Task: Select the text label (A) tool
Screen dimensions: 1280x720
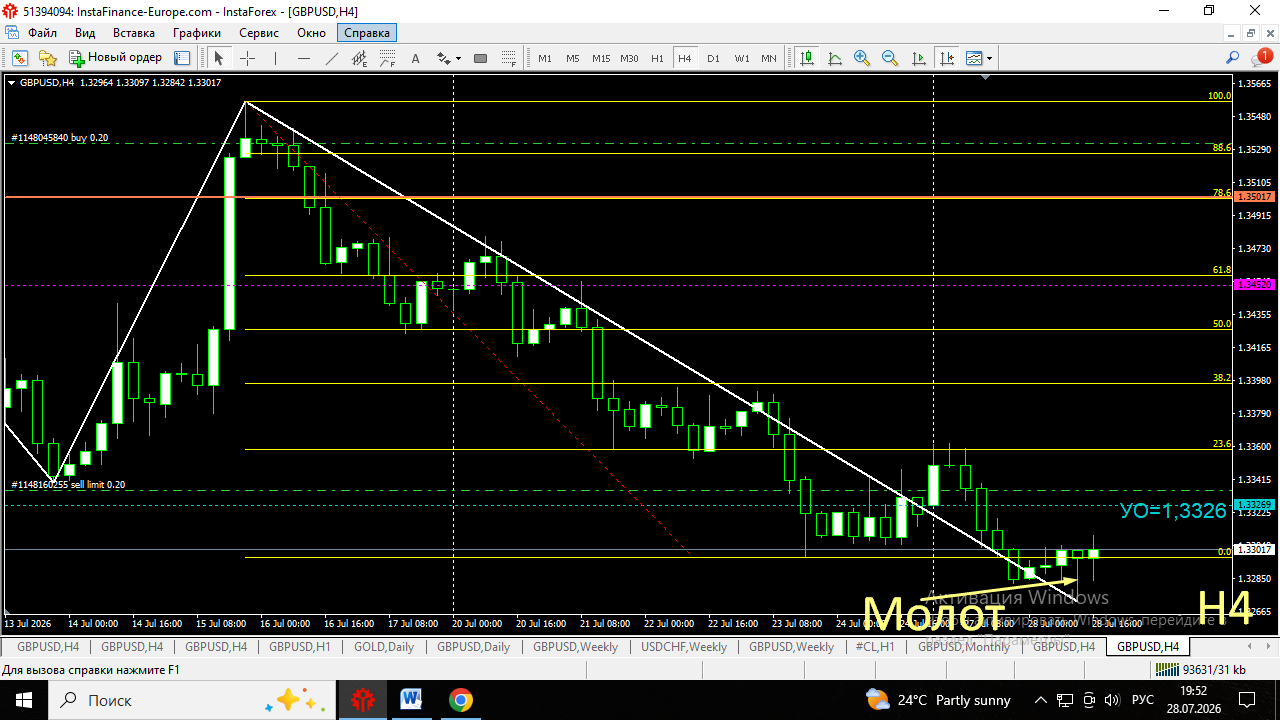Action: (x=416, y=58)
